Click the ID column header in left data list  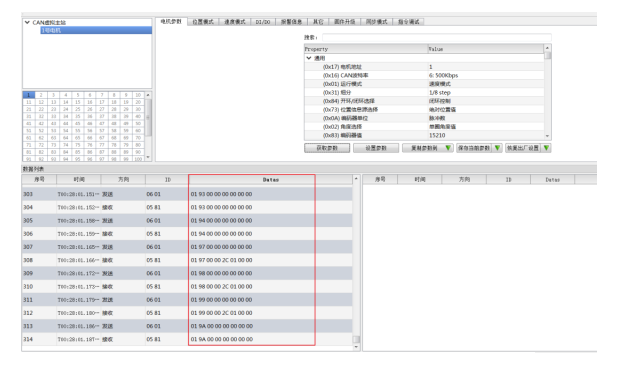tap(167, 180)
